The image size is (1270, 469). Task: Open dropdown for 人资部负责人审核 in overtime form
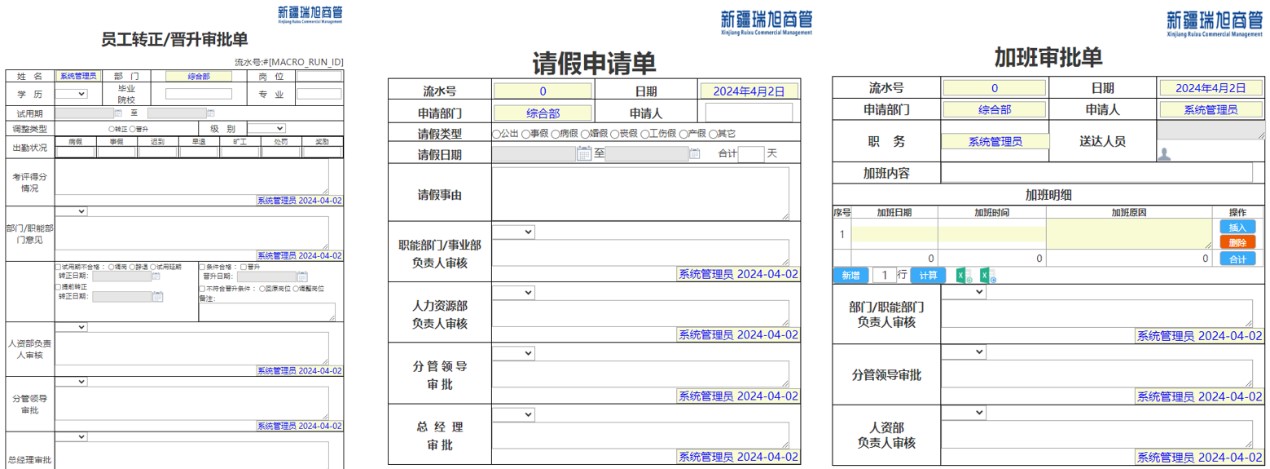click(964, 412)
